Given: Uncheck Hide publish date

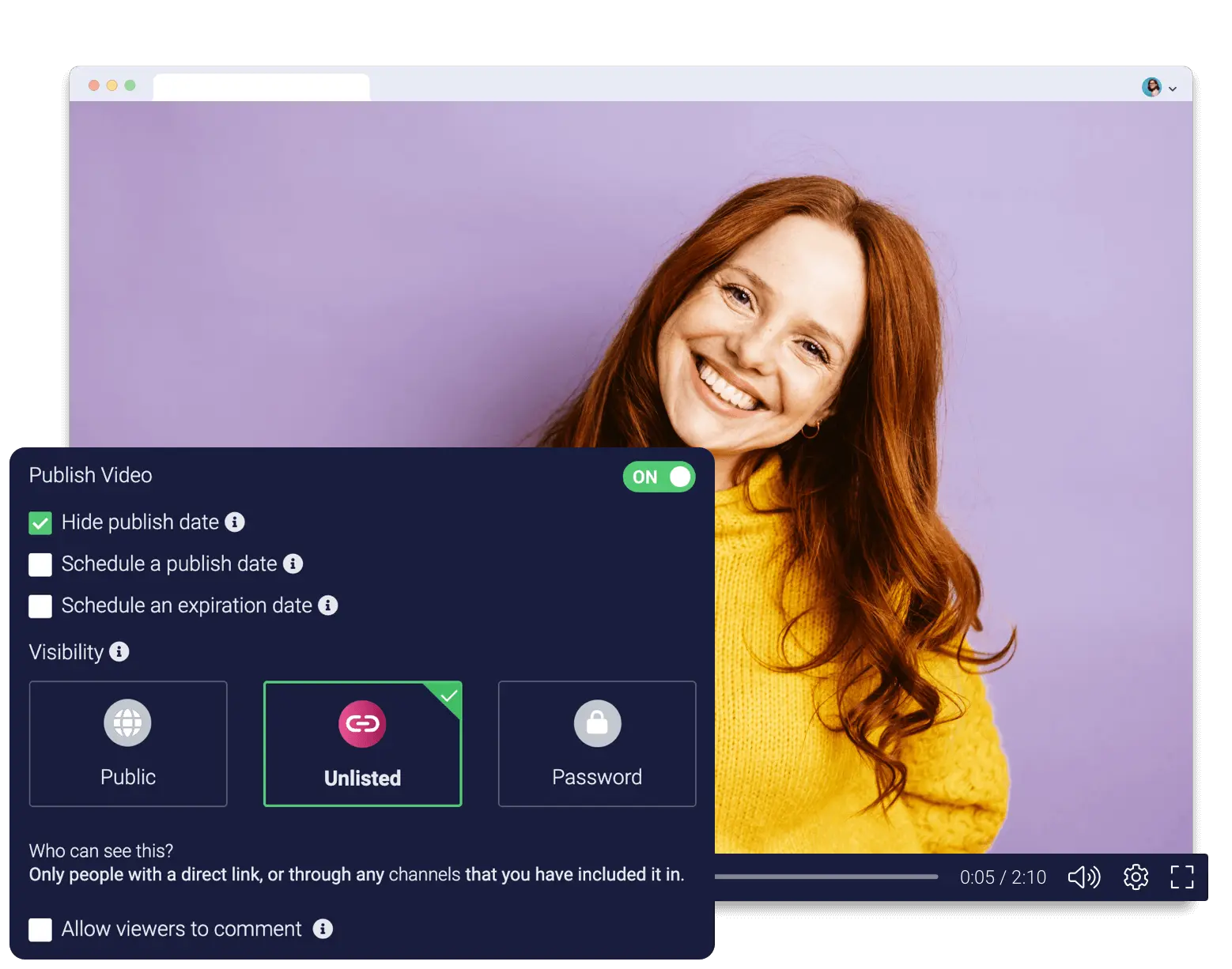Looking at the screenshot, I should tap(40, 522).
